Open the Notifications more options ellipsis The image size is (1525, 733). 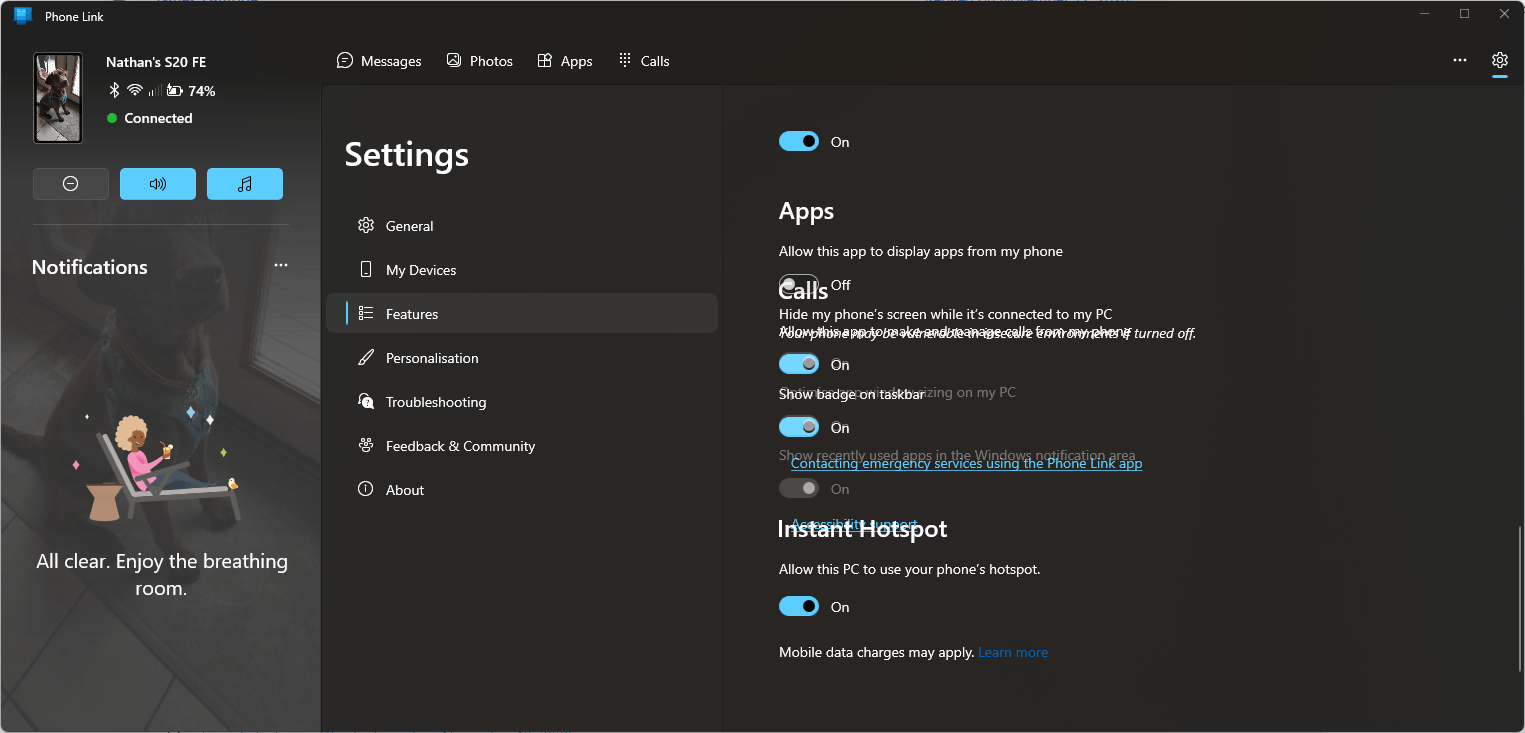tap(281, 265)
